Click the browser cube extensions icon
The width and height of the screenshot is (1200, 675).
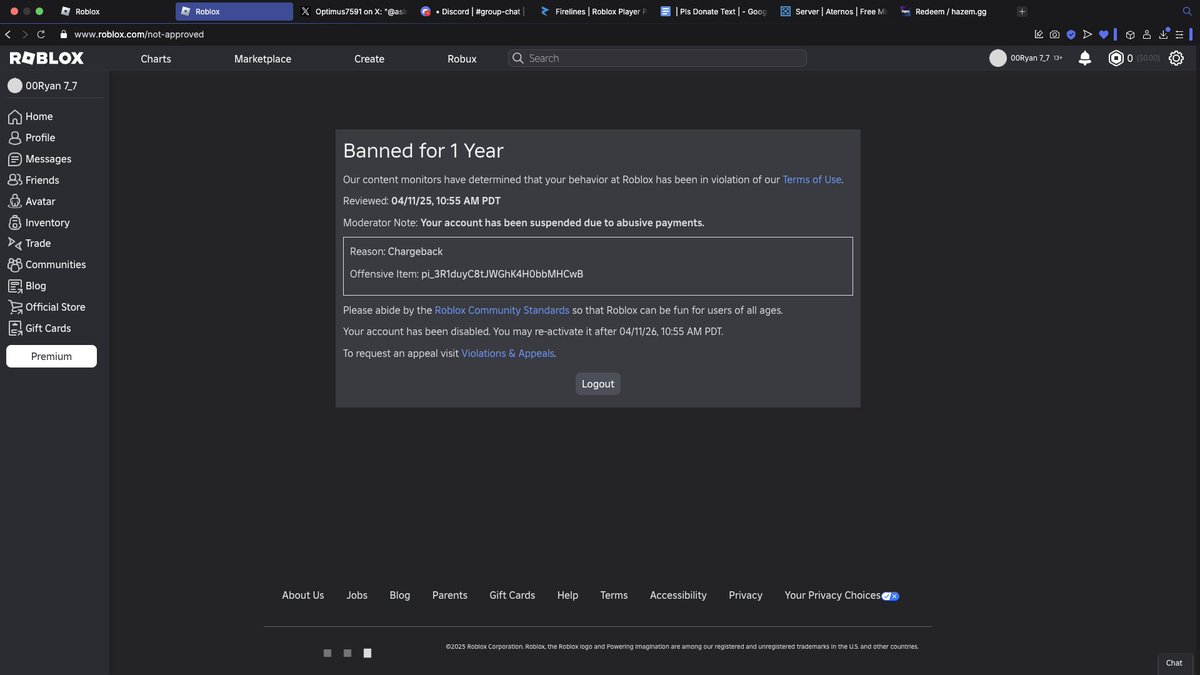[x=1129, y=34]
